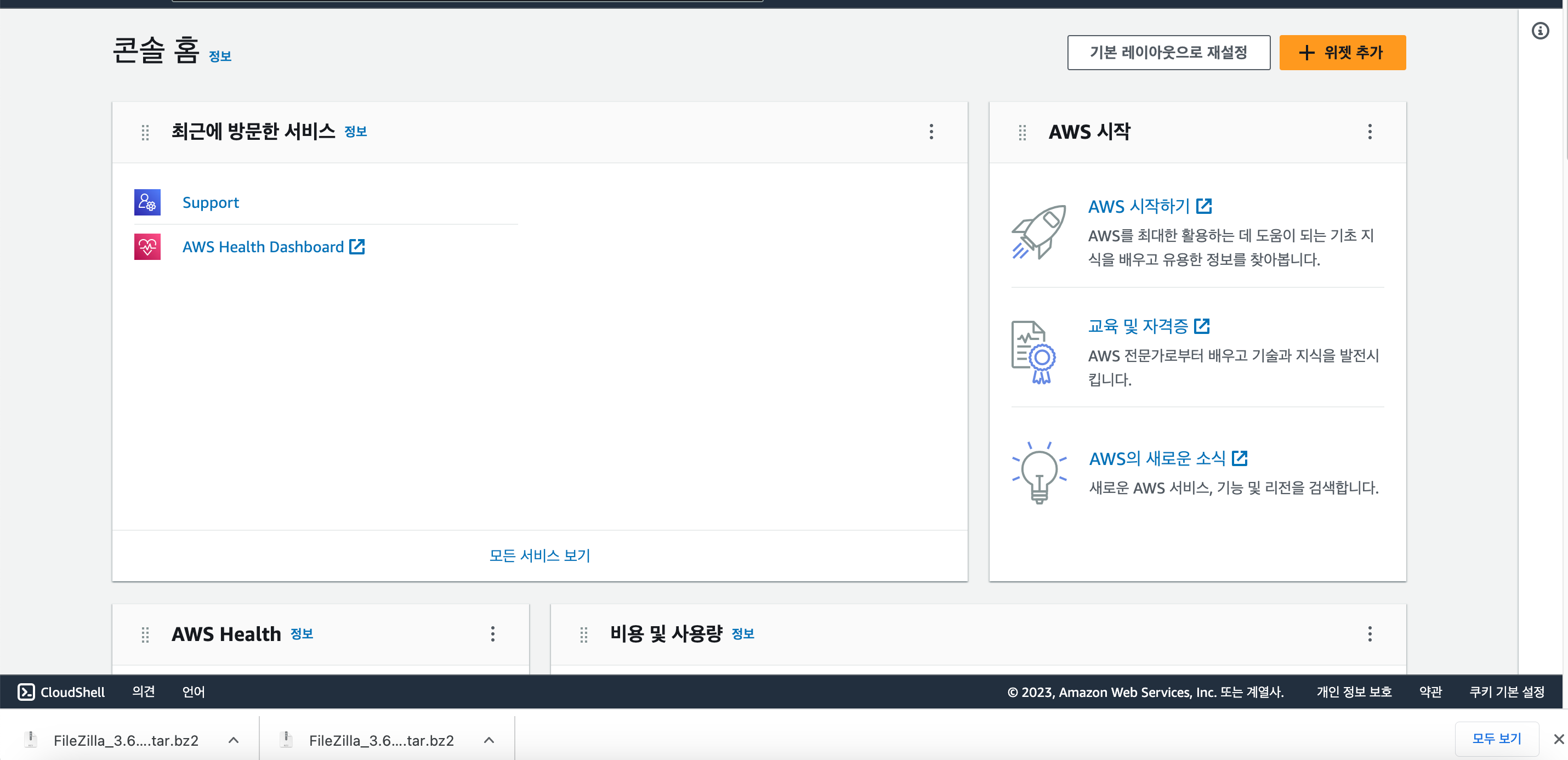Viewport: 1568px width, 760px height.
Task: Click 모두 보기 in the downloads bar
Action: [x=1497, y=739]
